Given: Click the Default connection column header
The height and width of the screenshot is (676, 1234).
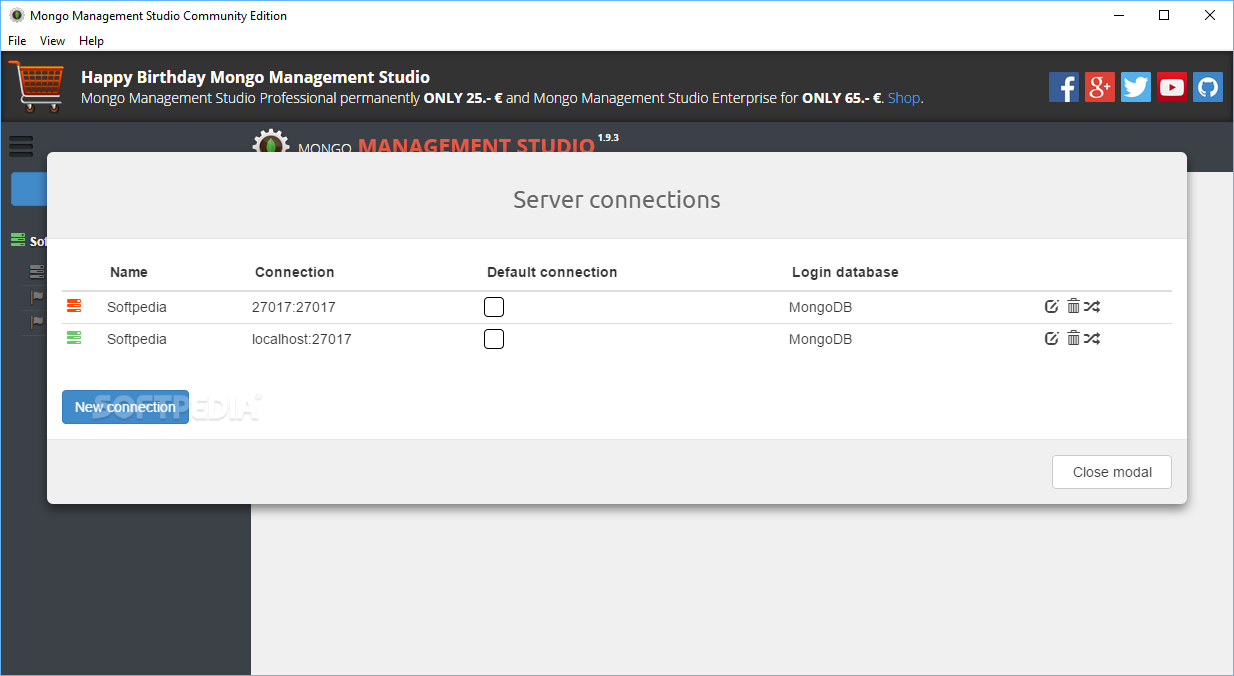Looking at the screenshot, I should click(552, 272).
